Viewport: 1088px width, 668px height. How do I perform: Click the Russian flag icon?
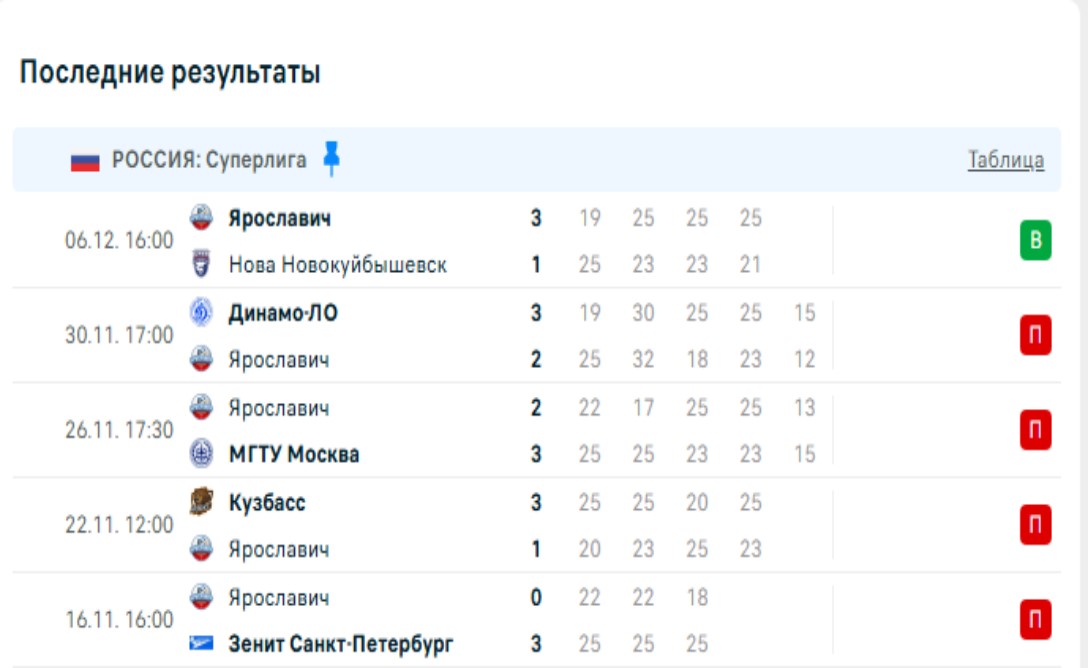coord(85,161)
